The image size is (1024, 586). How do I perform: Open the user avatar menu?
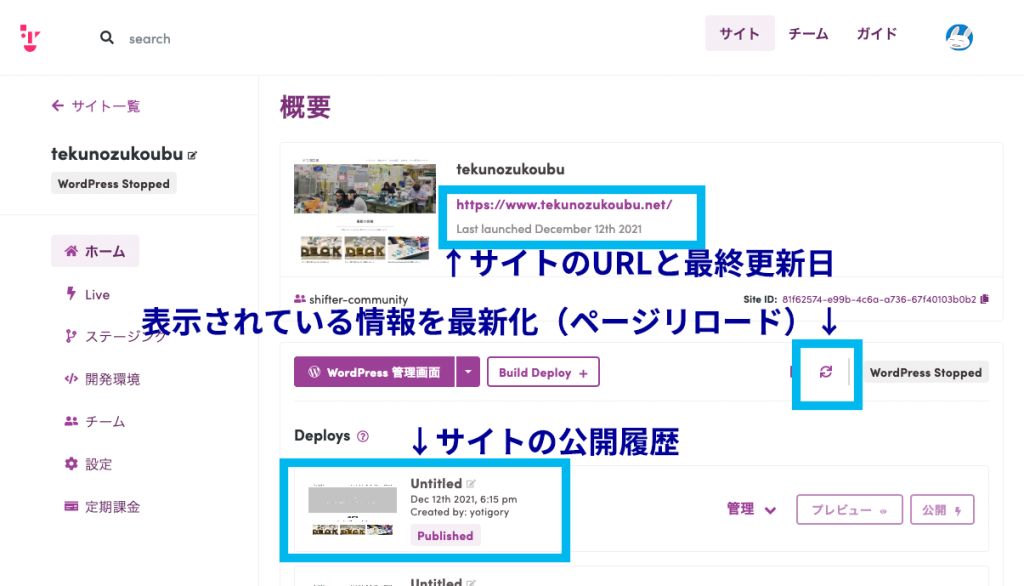coord(959,37)
